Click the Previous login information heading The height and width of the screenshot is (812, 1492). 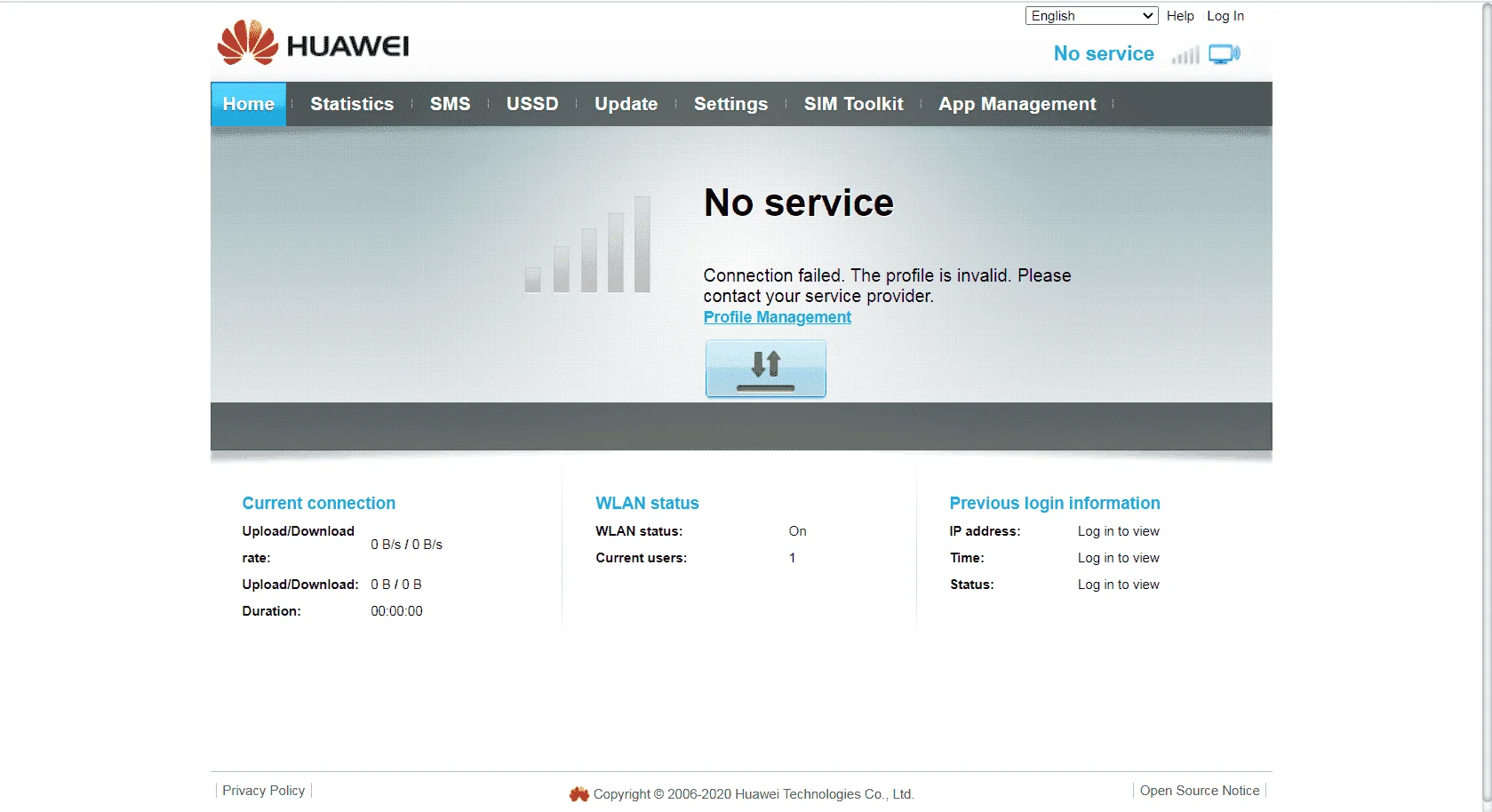click(1055, 503)
